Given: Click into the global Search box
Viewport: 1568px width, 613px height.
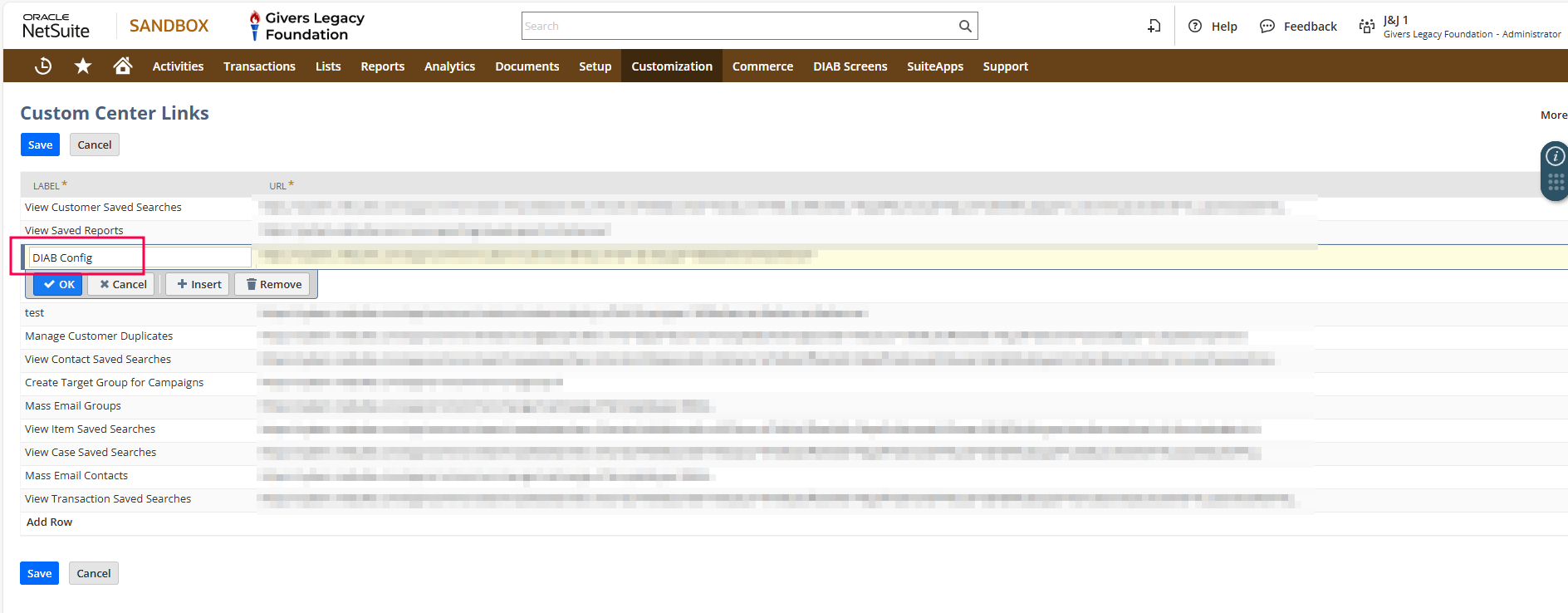Looking at the screenshot, I should pos(739,27).
